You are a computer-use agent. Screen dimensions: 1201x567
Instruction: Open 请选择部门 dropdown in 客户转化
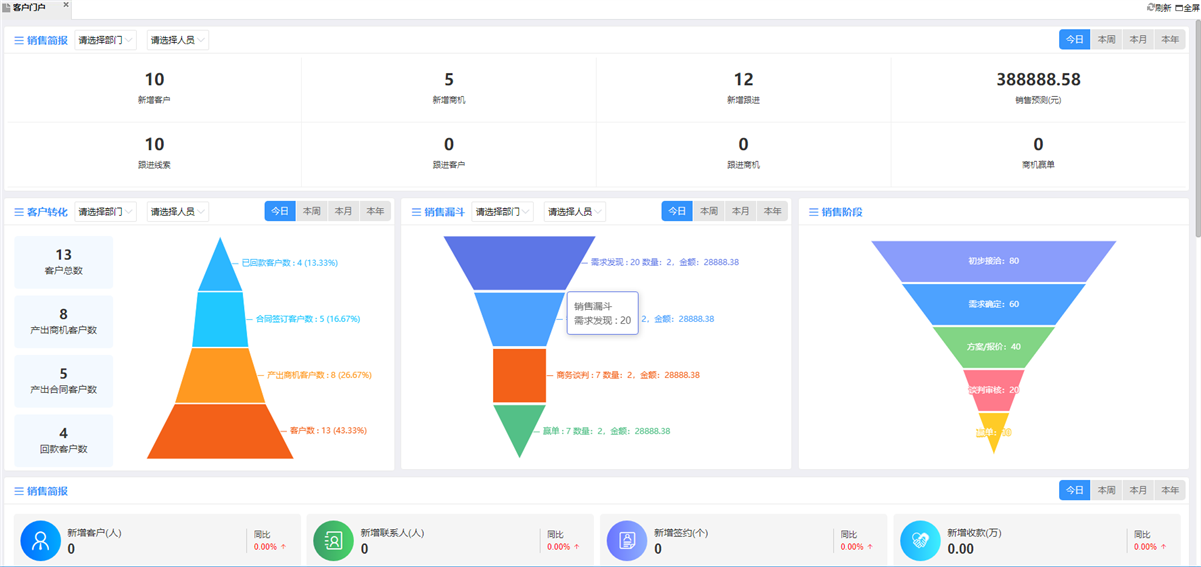(105, 212)
